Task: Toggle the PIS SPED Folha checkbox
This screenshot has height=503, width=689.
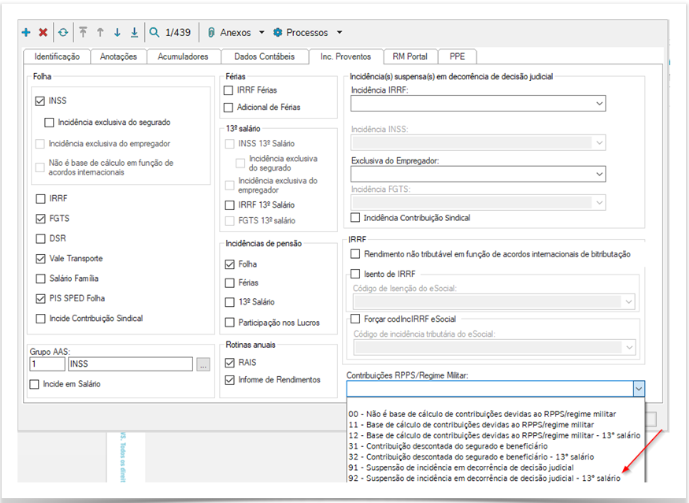Action: 40,299
